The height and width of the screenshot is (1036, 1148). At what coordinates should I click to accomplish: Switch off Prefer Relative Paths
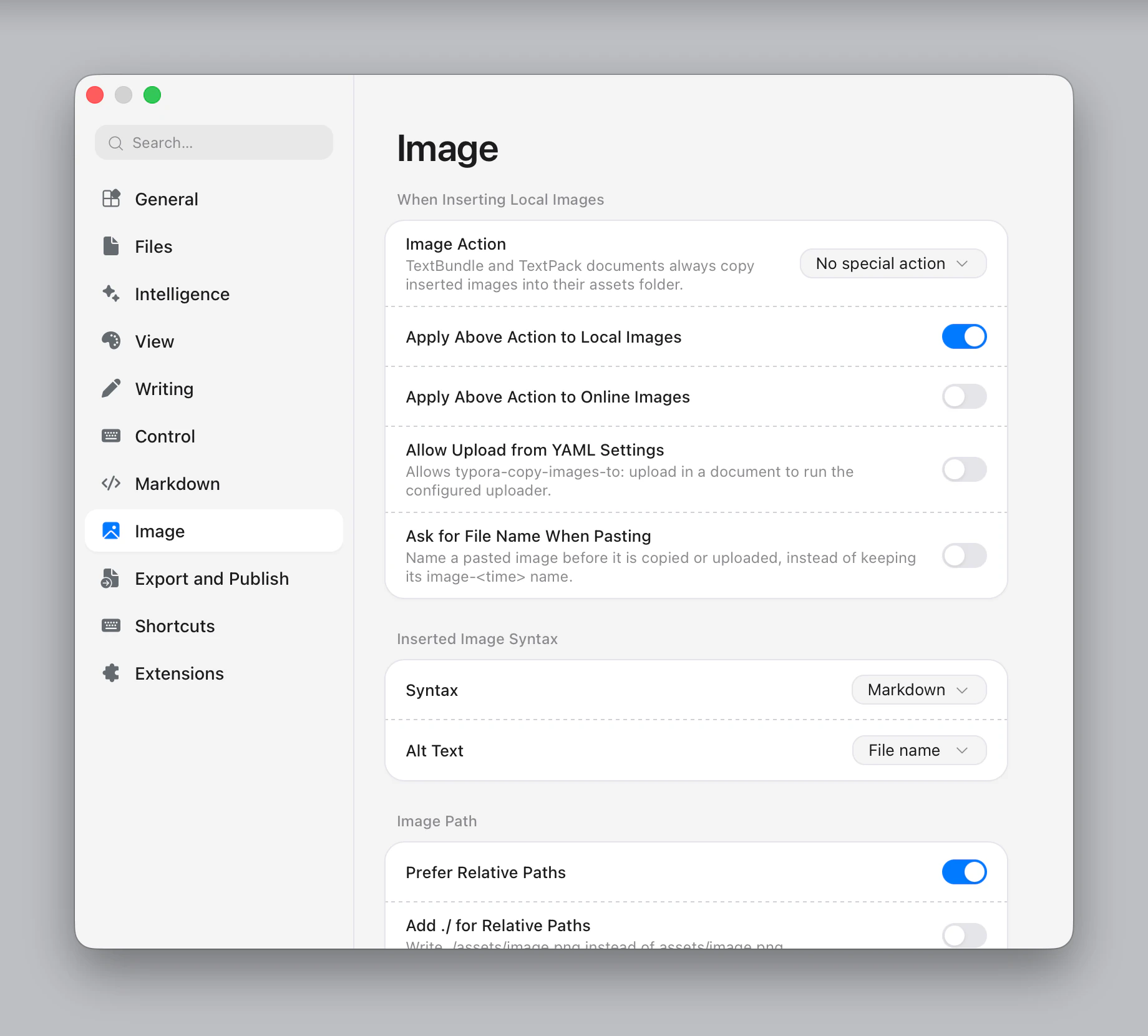pyautogui.click(x=964, y=872)
